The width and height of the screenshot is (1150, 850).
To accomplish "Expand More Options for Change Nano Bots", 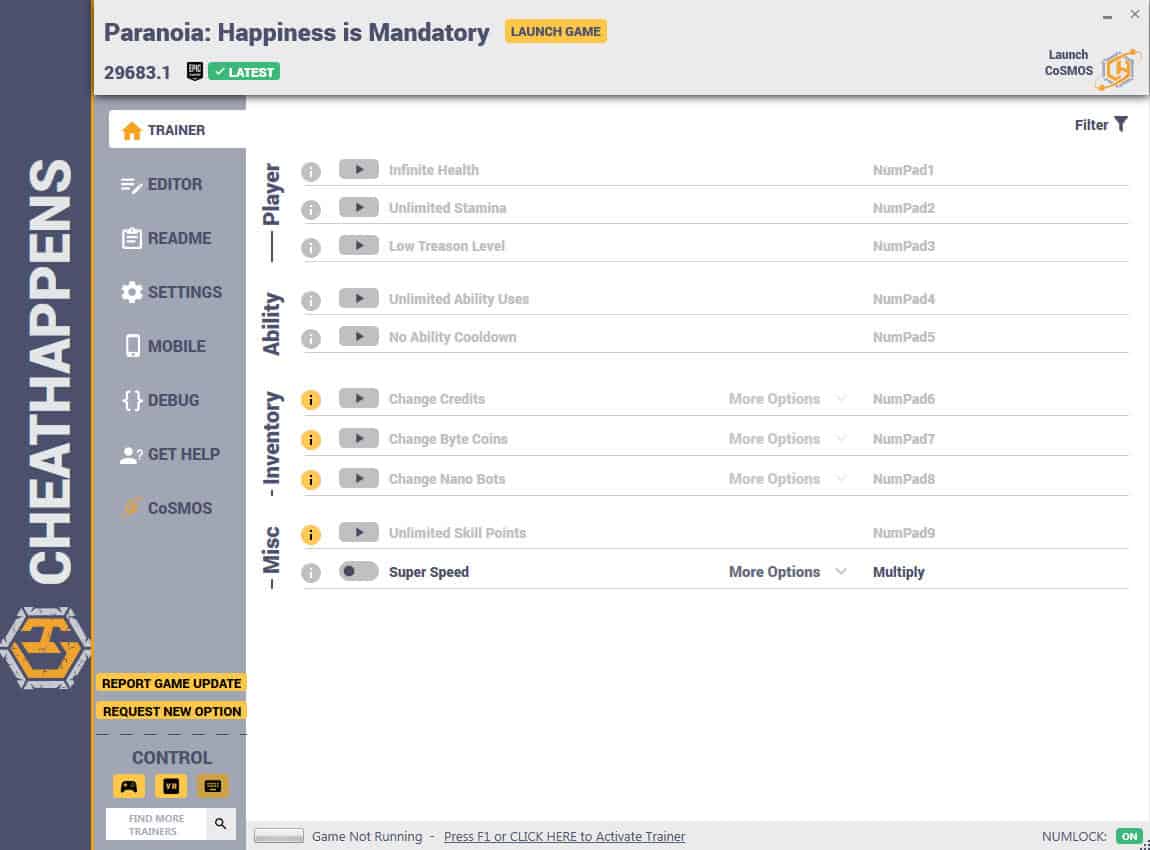I will pos(787,479).
